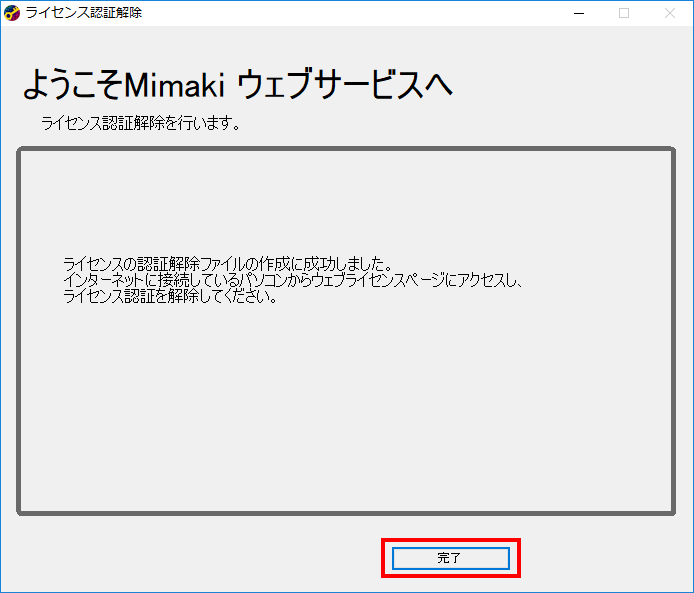Click empty space right of 完了 button
The width and height of the screenshot is (694, 593).
coord(600,558)
